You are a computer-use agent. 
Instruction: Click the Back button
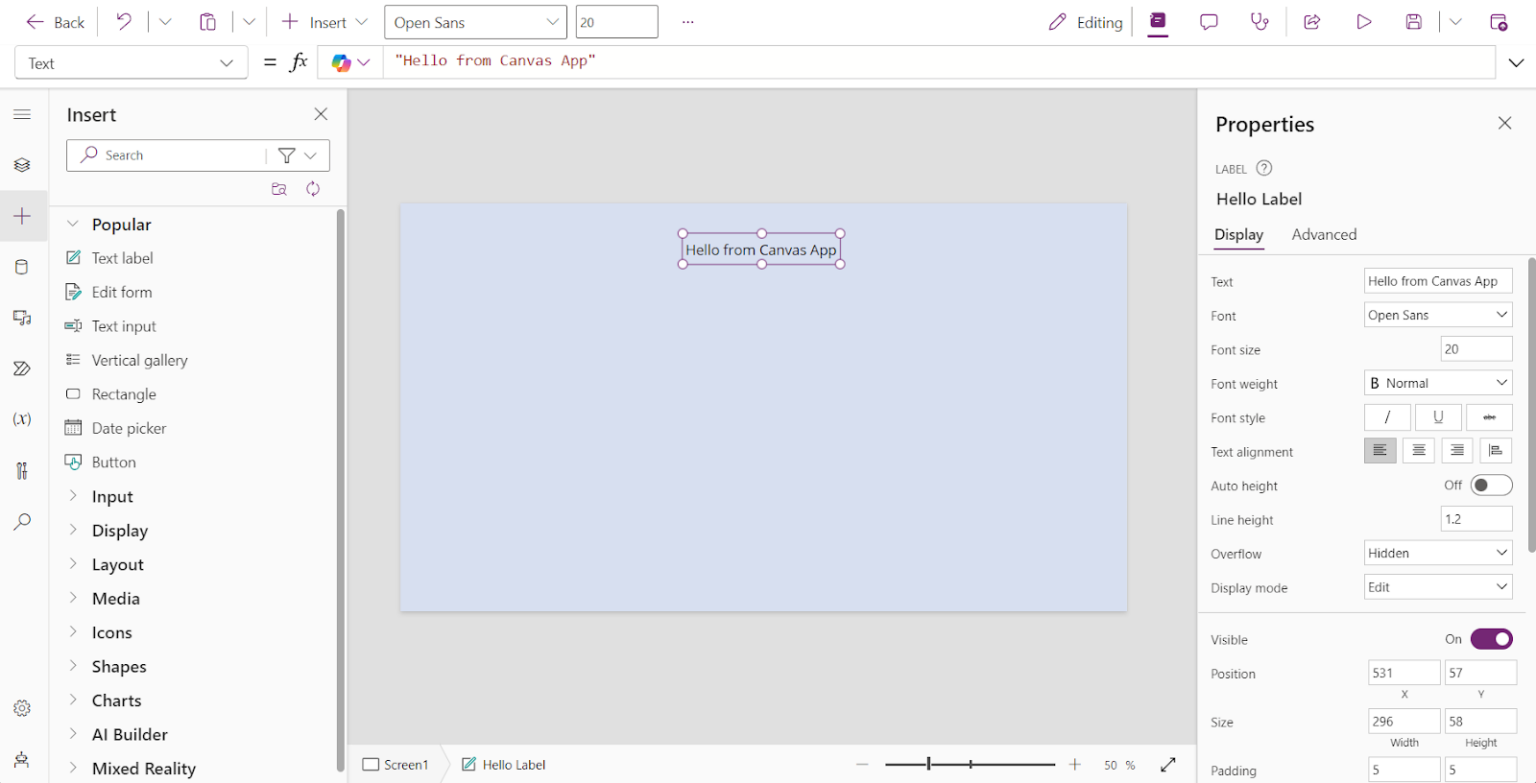pos(56,22)
